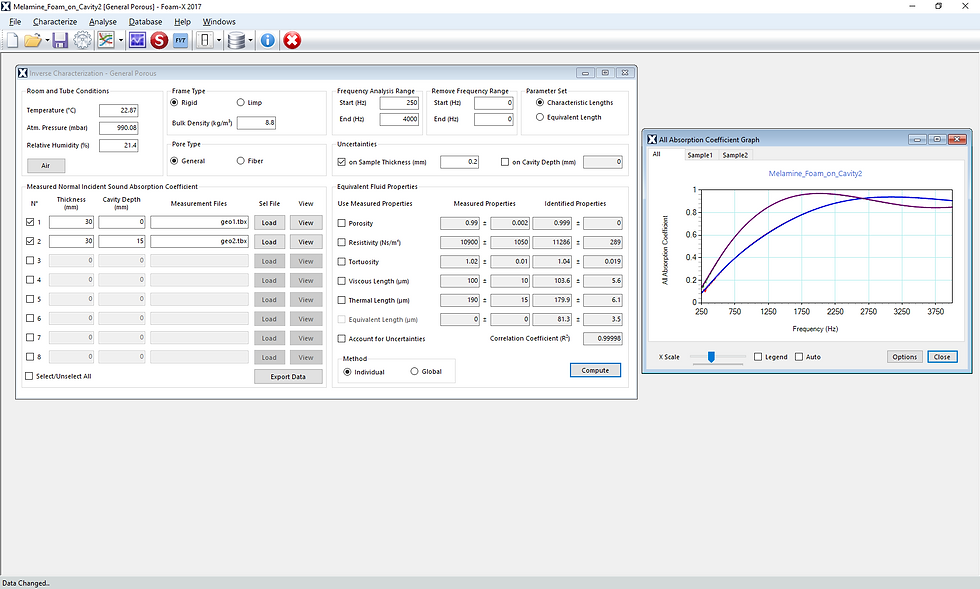Select the All tab in the graph window
Image resolution: width=980 pixels, height=589 pixels.
656,154
